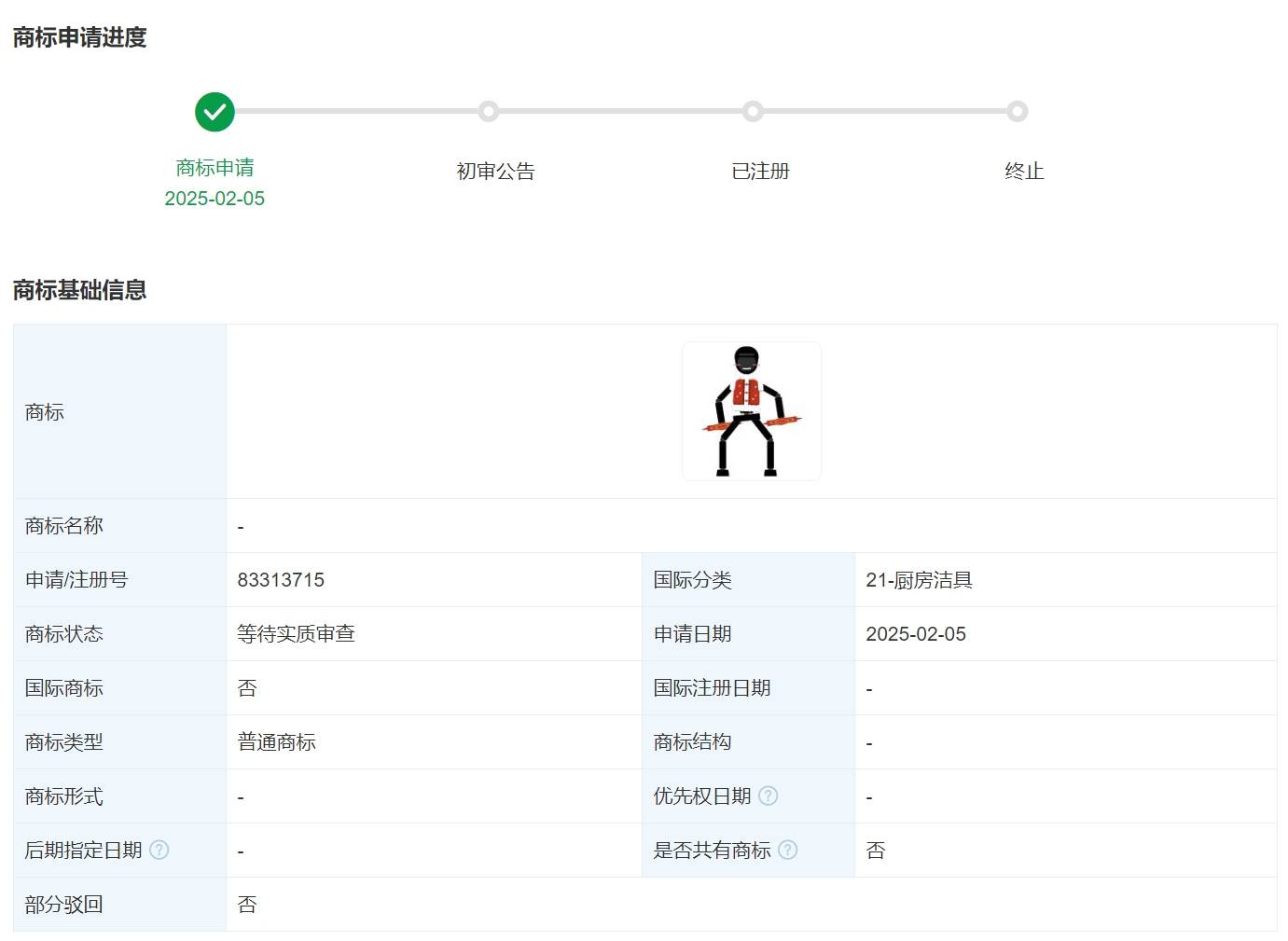Image resolution: width=1288 pixels, height=941 pixels.
Task: Click the green checkmark step icon
Action: [x=215, y=112]
